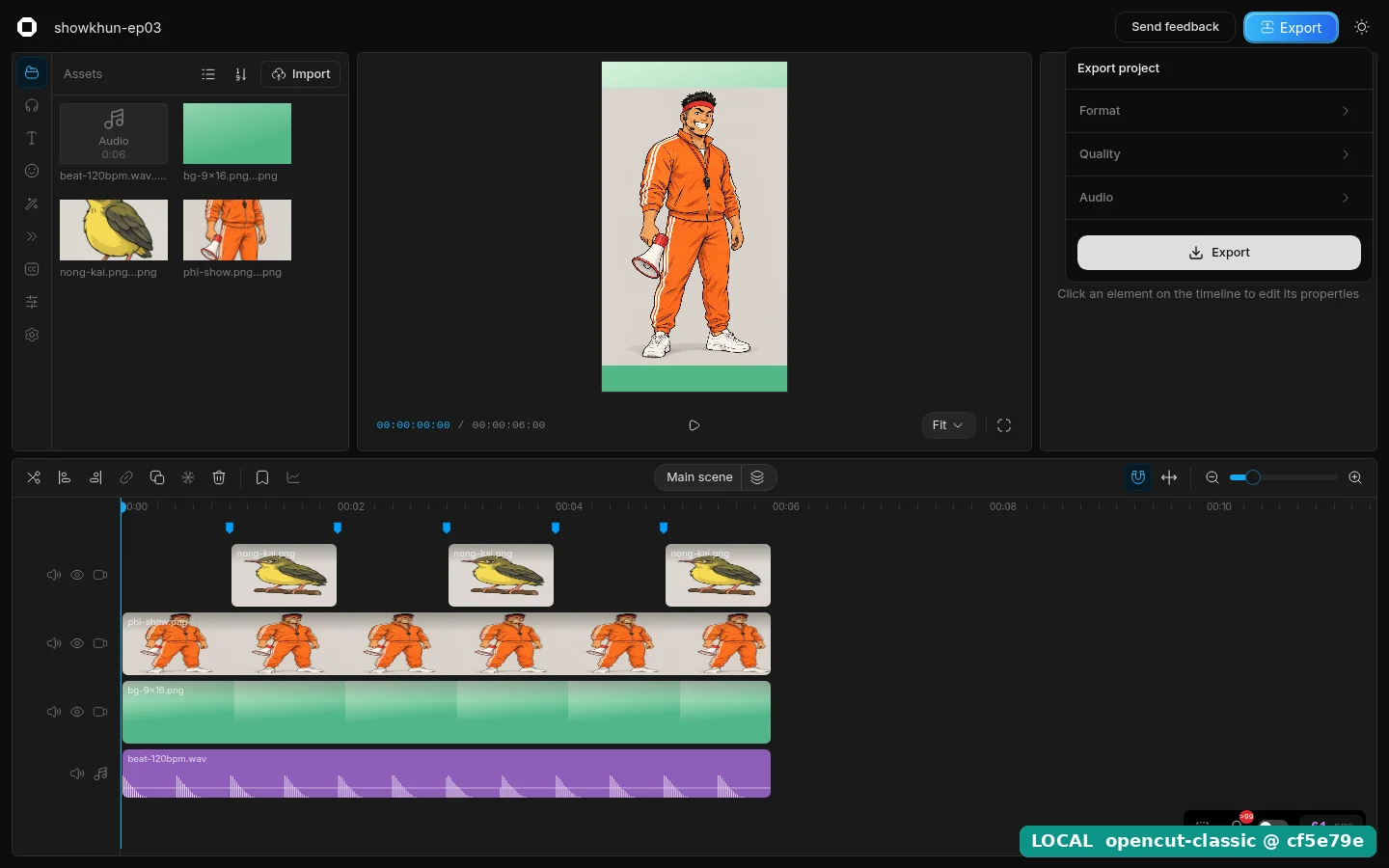Open the Main scene selector
Viewport: 1389px width, 868px height.
tap(699, 477)
